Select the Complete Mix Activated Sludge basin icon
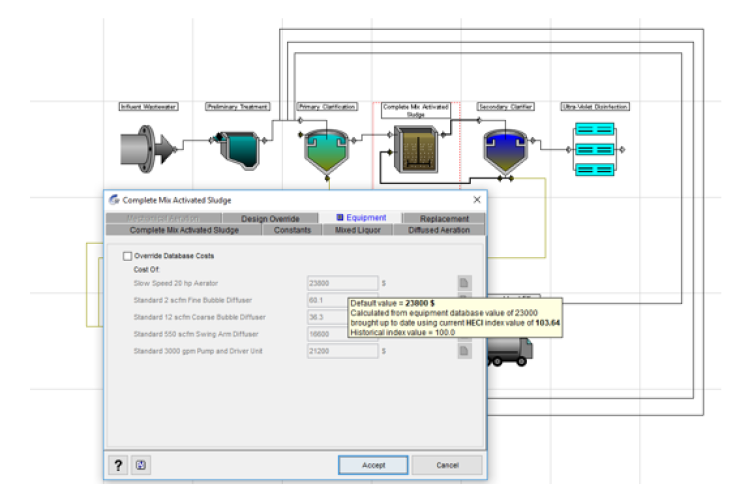 [416, 149]
